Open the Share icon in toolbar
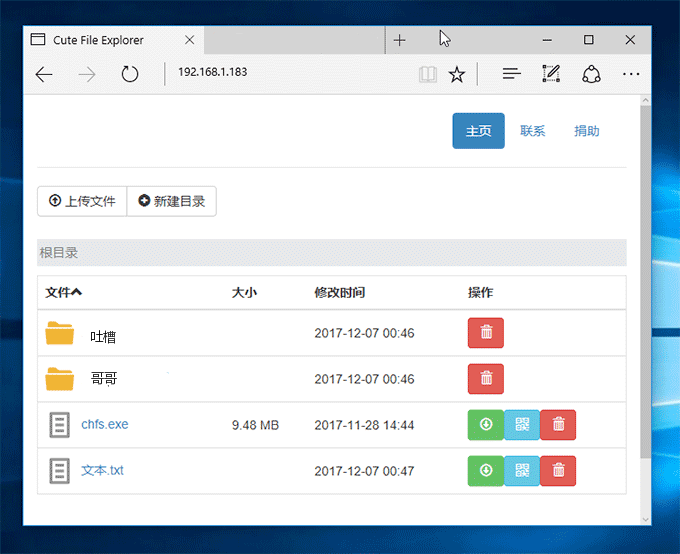This screenshot has width=680, height=554. (591, 74)
